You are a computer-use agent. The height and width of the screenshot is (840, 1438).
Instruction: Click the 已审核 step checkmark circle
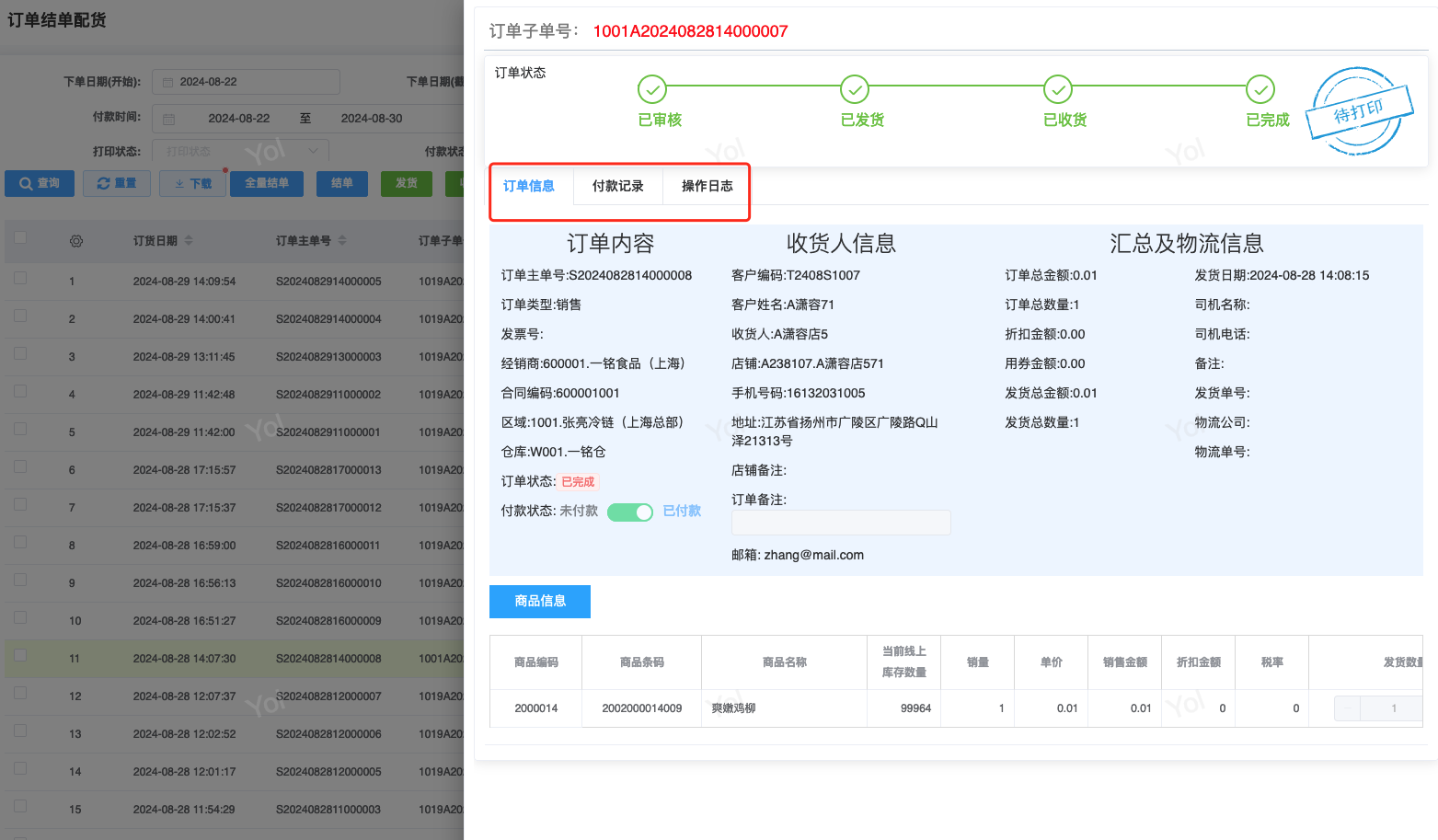pos(651,89)
